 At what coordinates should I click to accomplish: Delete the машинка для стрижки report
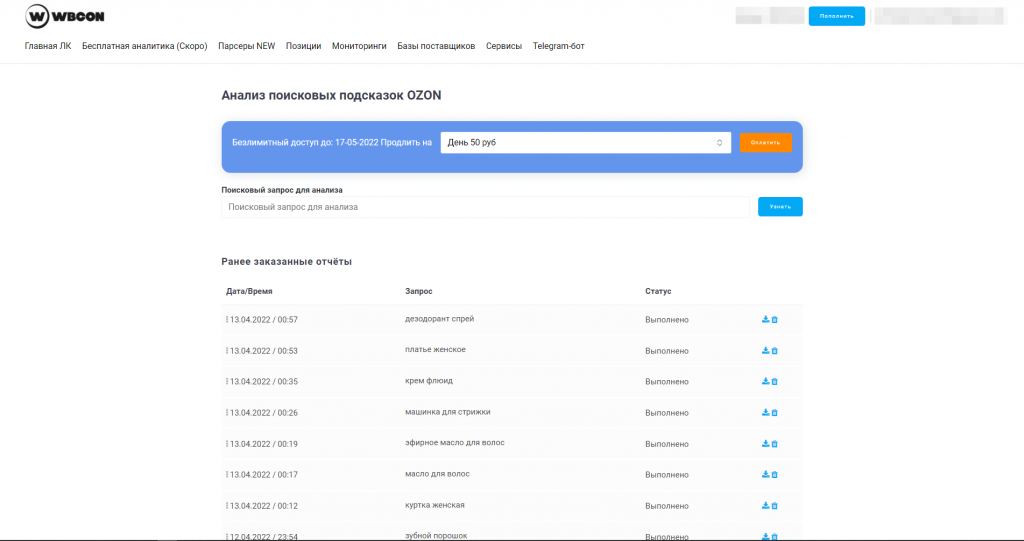[x=775, y=413]
